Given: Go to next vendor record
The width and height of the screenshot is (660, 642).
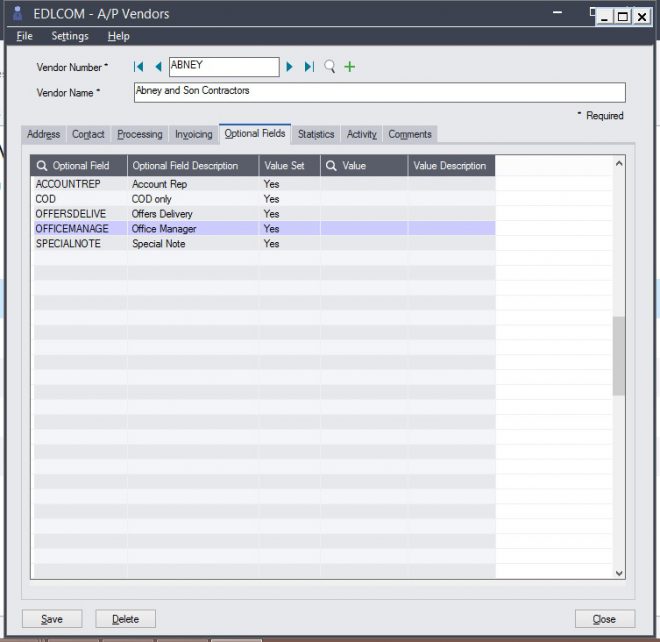Looking at the screenshot, I should pos(289,67).
